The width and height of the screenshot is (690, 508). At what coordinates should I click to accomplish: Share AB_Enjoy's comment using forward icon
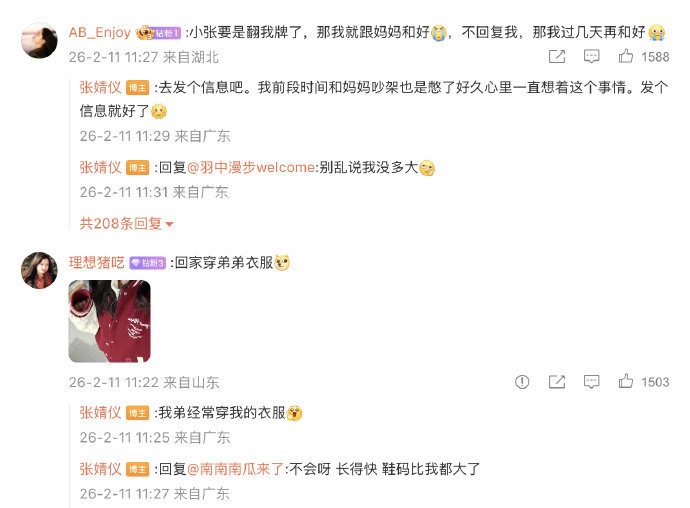coord(557,56)
